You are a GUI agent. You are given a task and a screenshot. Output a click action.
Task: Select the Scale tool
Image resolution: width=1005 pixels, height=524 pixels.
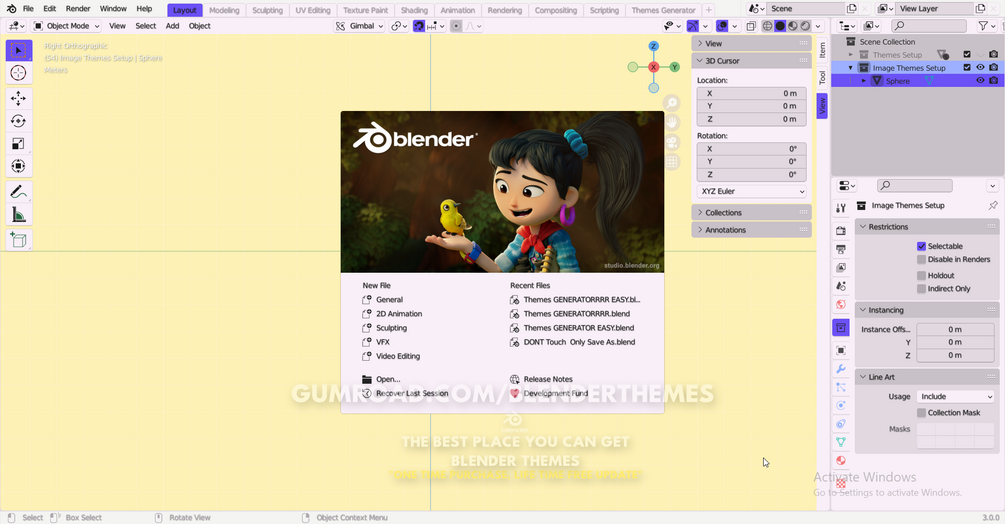19,143
